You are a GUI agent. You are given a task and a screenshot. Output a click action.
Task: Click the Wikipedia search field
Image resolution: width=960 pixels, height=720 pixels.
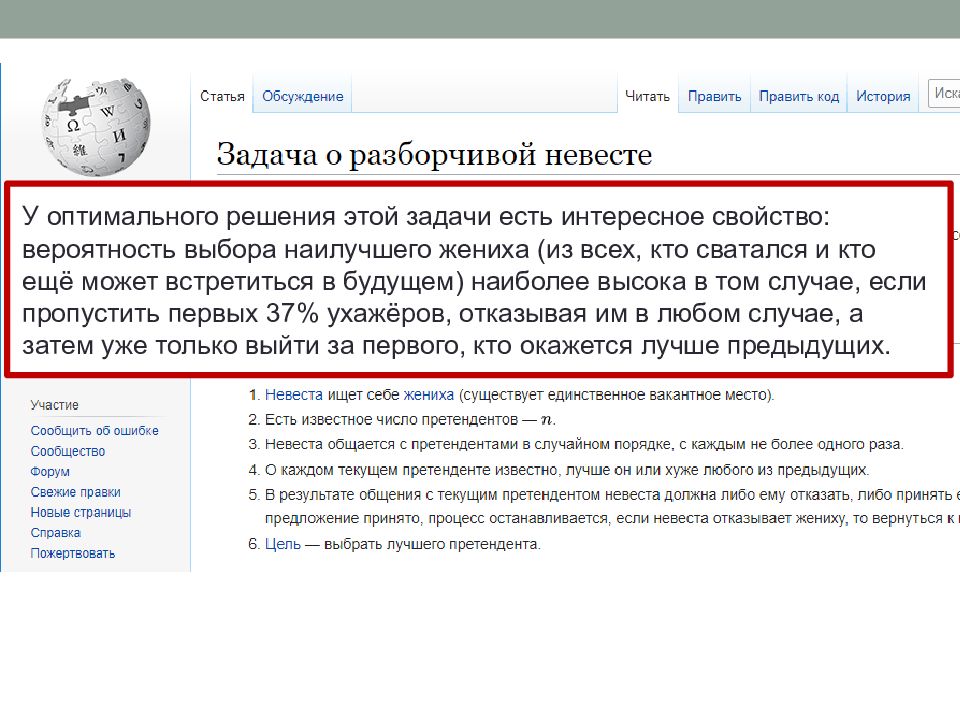[944, 93]
